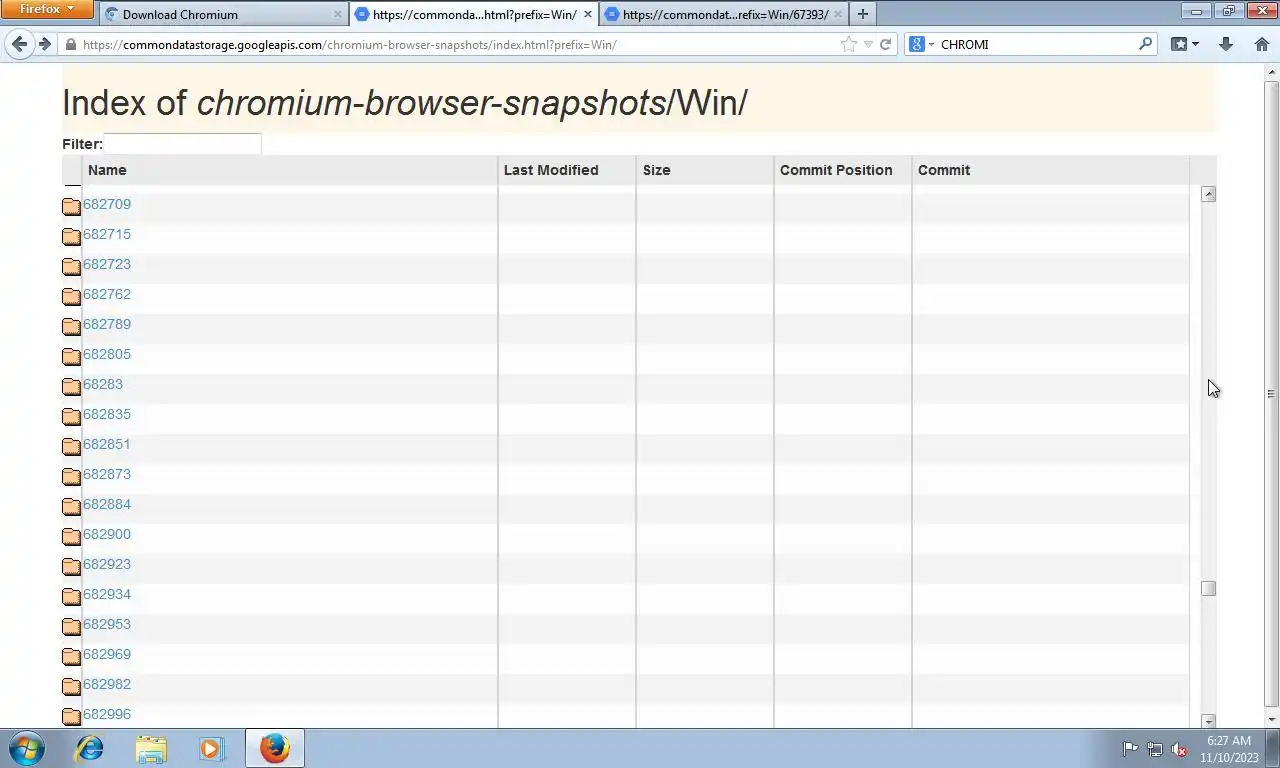This screenshot has width=1280, height=768.
Task: Open Internet Explorer from the taskbar
Action: click(x=90, y=748)
